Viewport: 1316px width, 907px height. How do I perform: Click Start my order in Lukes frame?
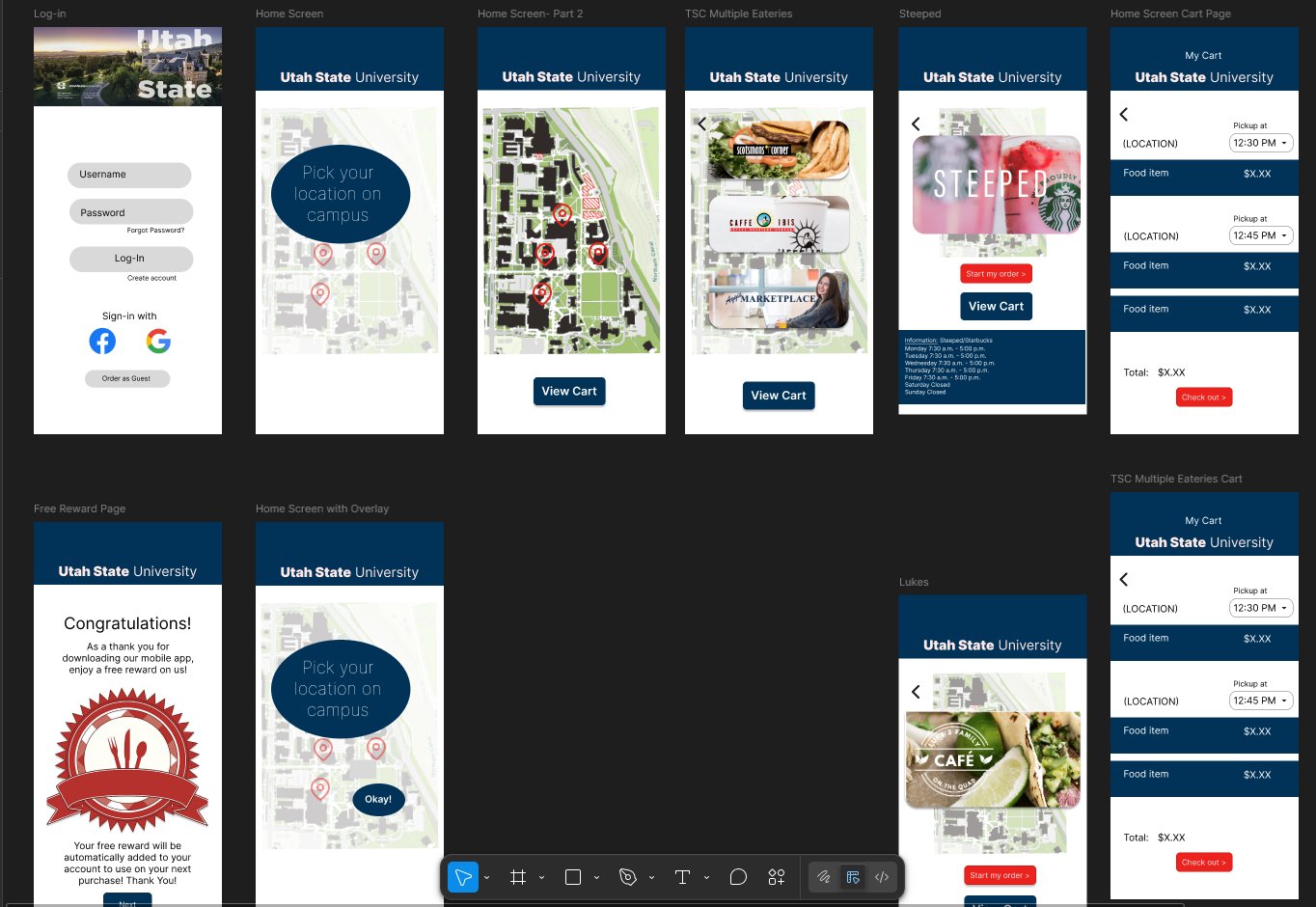point(1000,875)
